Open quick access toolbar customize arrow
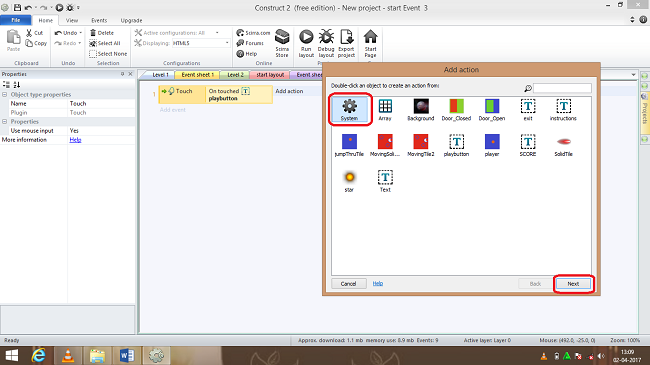This screenshot has width=650, height=365. [x=78, y=7]
